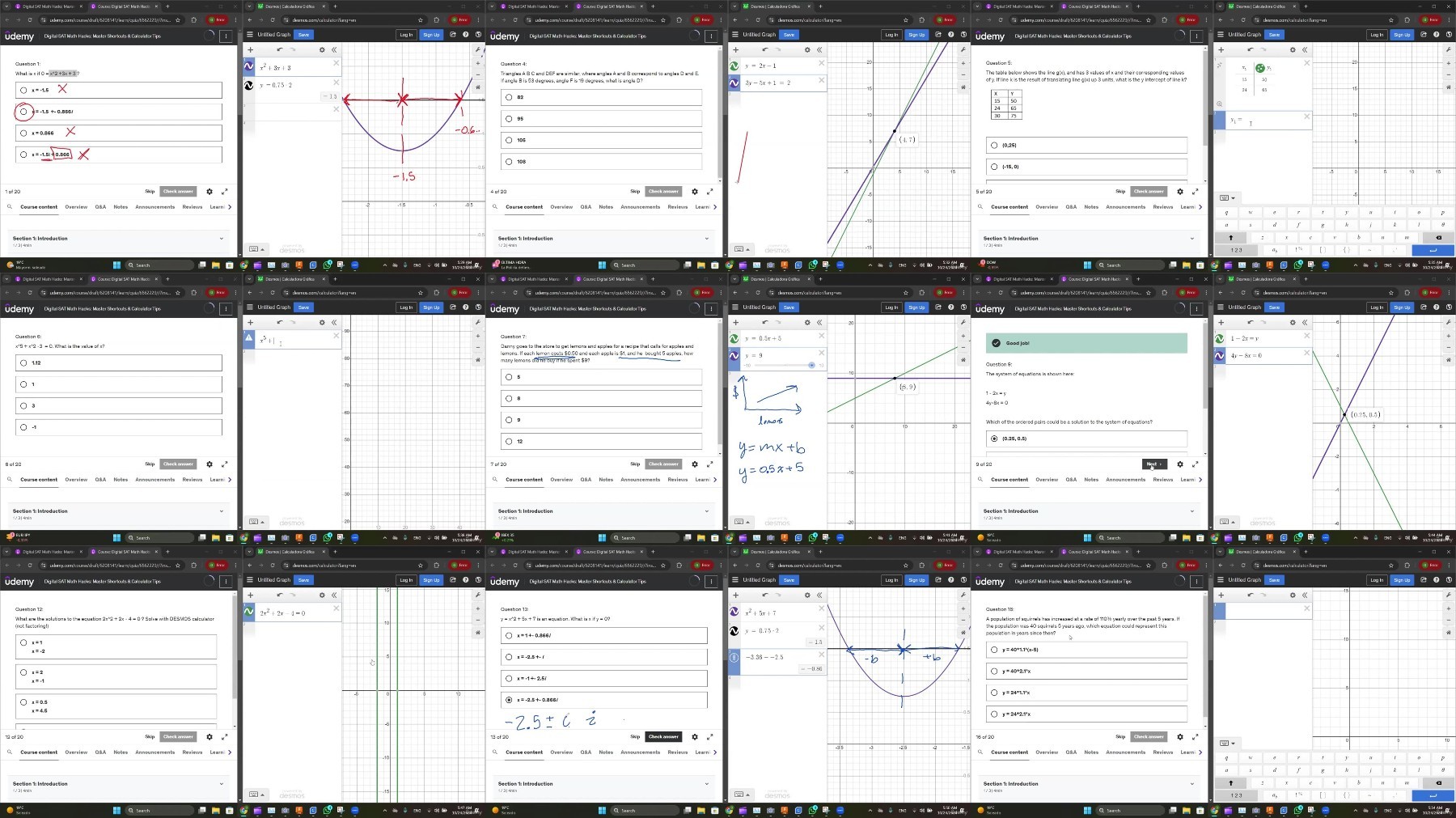Open Overview tab under Question 1
Image resolution: width=1456 pixels, height=818 pixels.
(x=76, y=207)
